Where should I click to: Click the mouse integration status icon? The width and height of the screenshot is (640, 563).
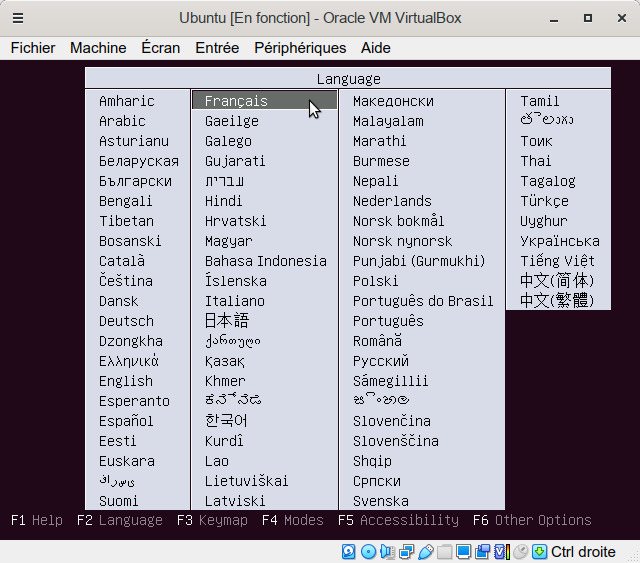[520, 551]
